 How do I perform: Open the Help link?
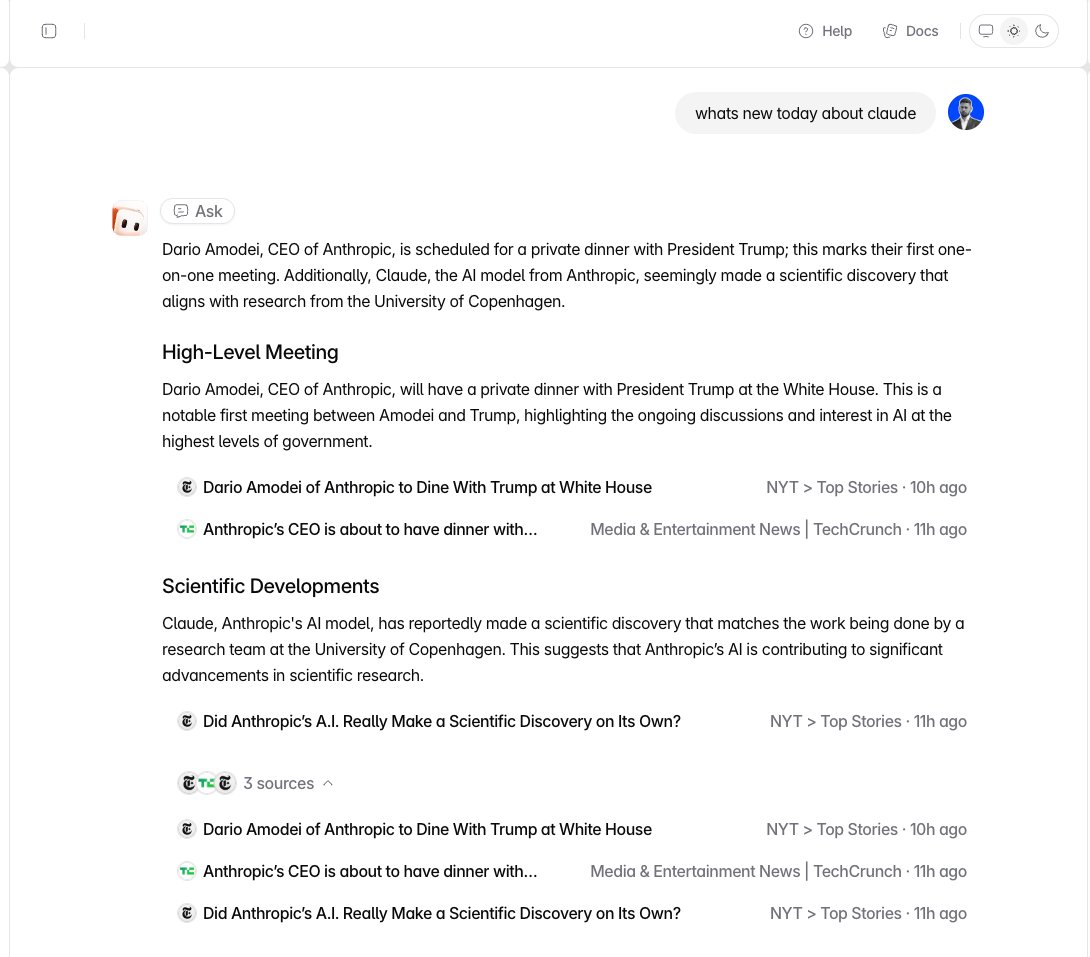pos(825,31)
